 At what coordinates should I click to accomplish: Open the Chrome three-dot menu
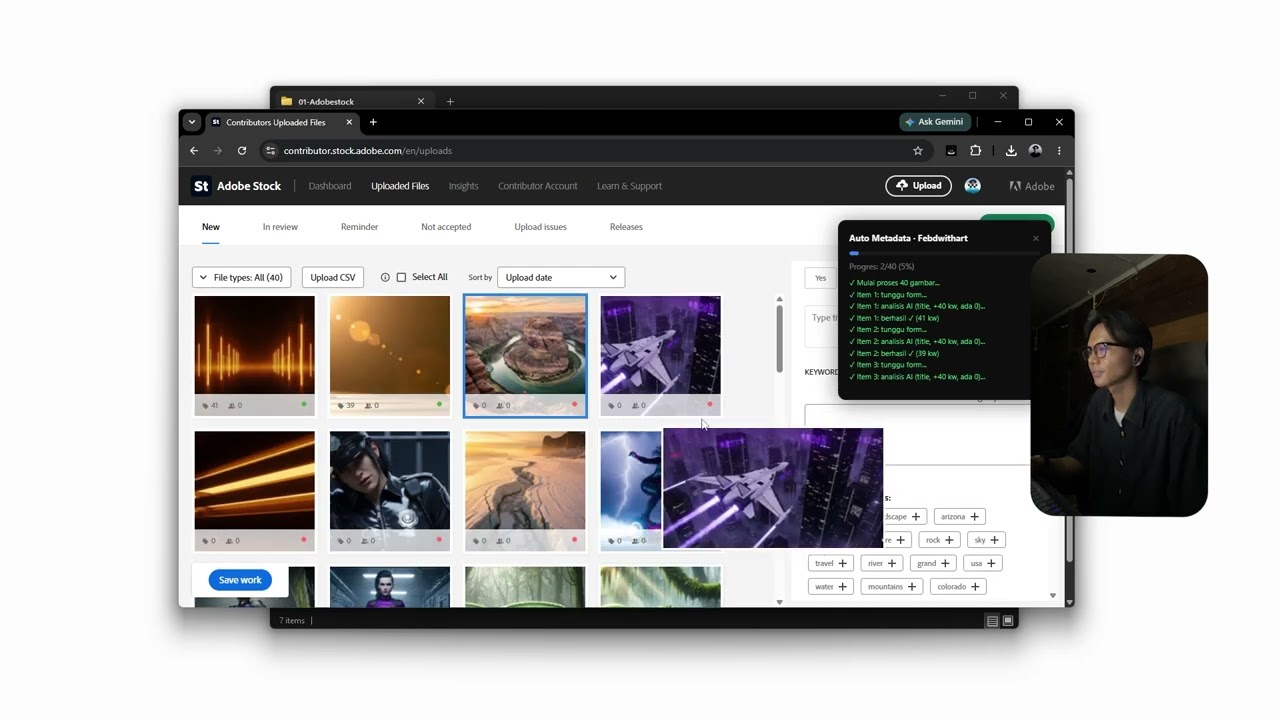(1059, 151)
